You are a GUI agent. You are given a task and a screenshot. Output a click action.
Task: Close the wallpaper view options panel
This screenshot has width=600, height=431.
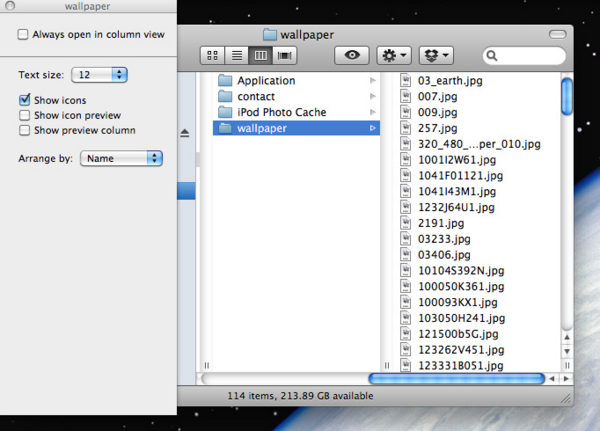(x=10, y=5)
